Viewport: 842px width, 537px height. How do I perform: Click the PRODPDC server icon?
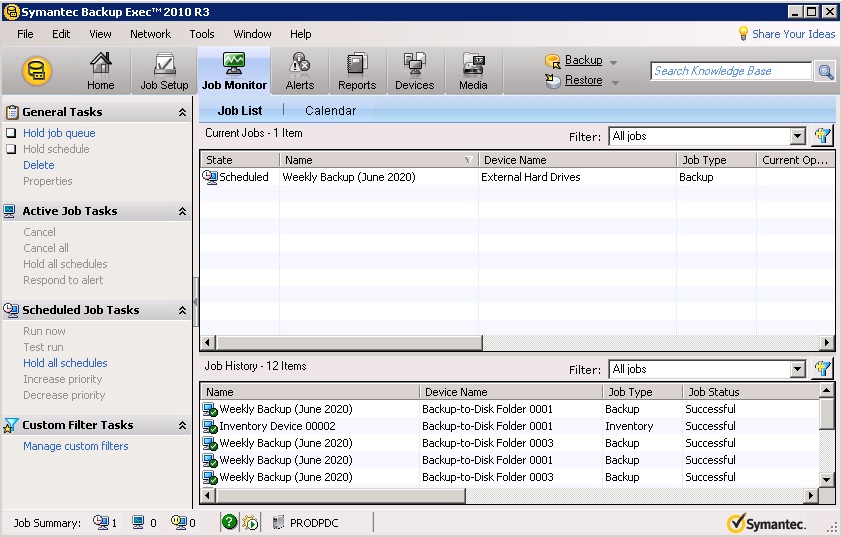pos(278,523)
